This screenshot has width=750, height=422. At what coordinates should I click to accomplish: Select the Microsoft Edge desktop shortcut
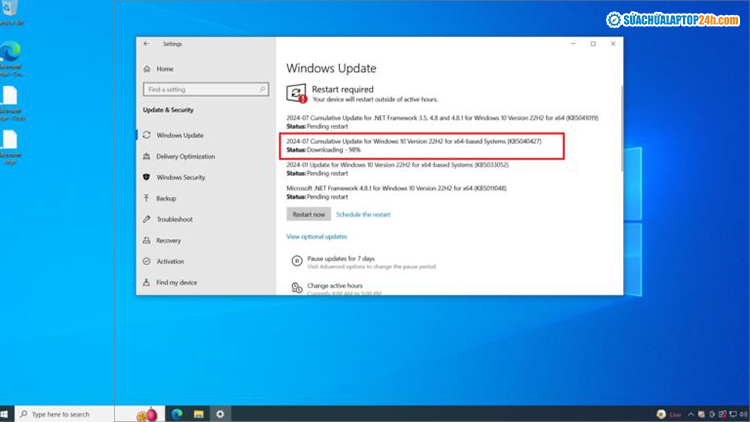10,58
